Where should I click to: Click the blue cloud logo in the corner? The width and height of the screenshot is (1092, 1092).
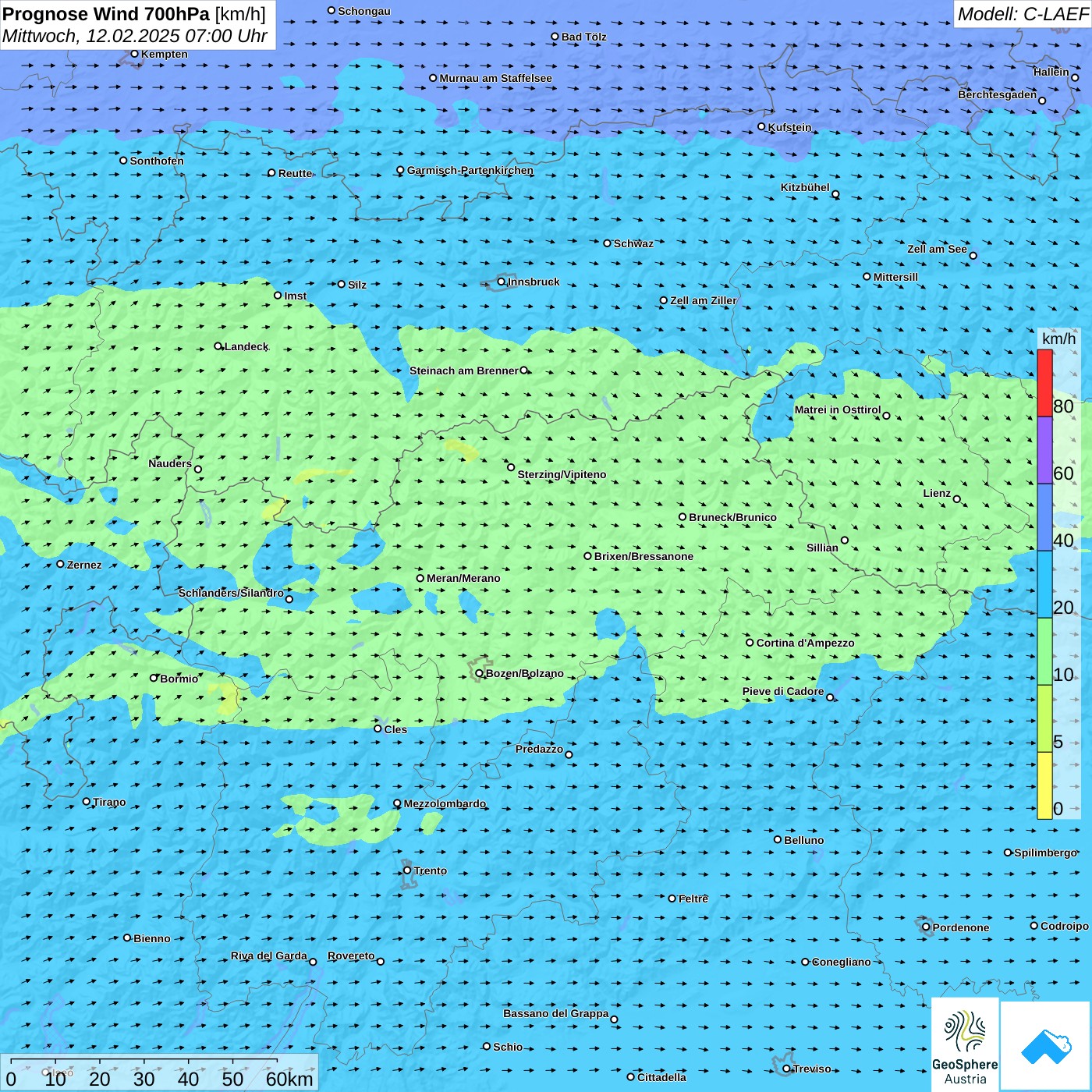[1045, 1046]
